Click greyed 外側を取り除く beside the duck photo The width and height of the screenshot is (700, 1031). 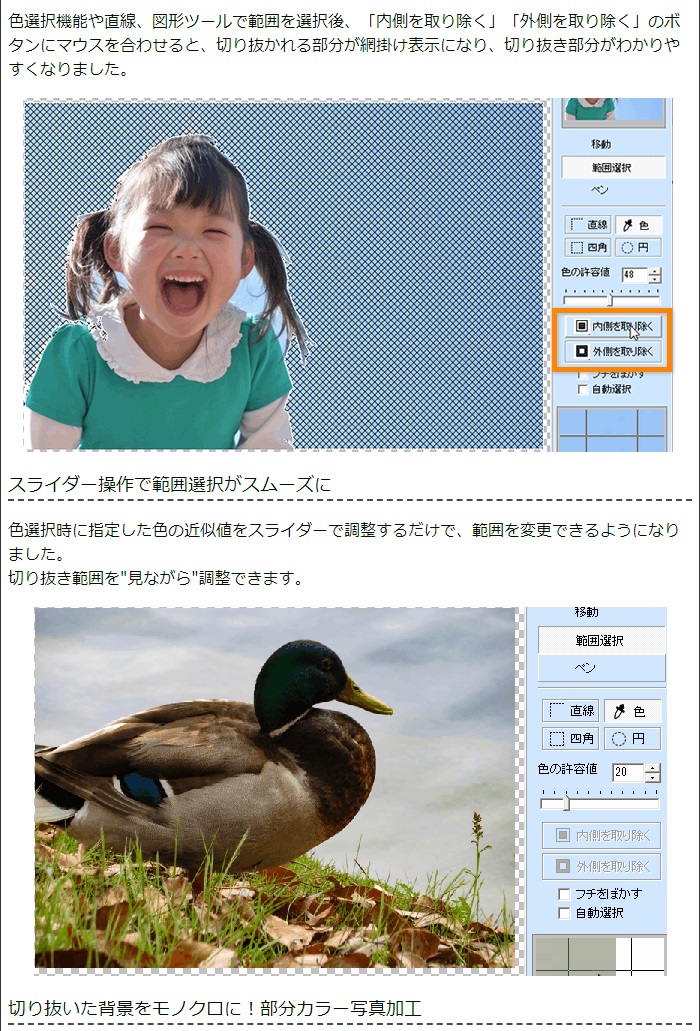[601, 866]
